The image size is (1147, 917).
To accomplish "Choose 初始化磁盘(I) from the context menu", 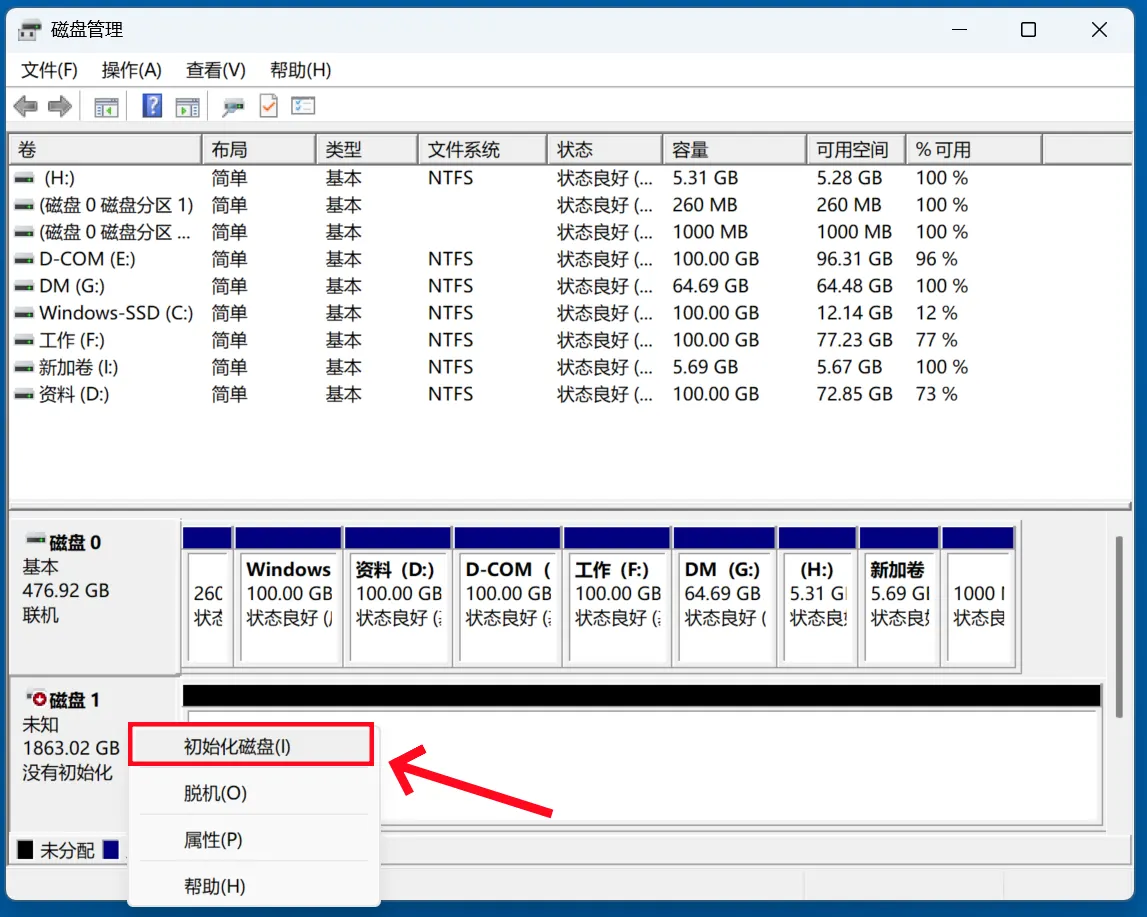I will coord(252,746).
